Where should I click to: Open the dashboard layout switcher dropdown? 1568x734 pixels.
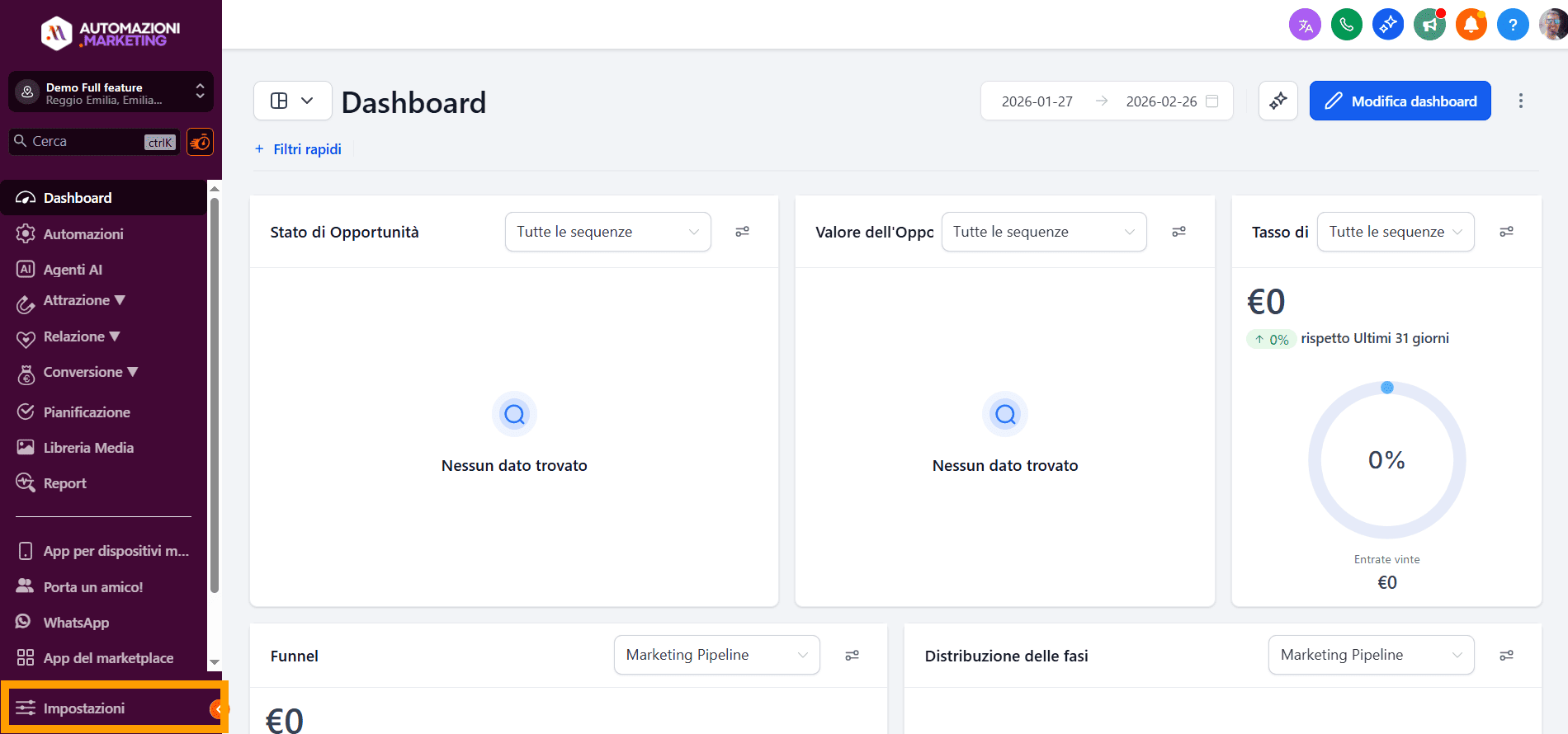292,101
